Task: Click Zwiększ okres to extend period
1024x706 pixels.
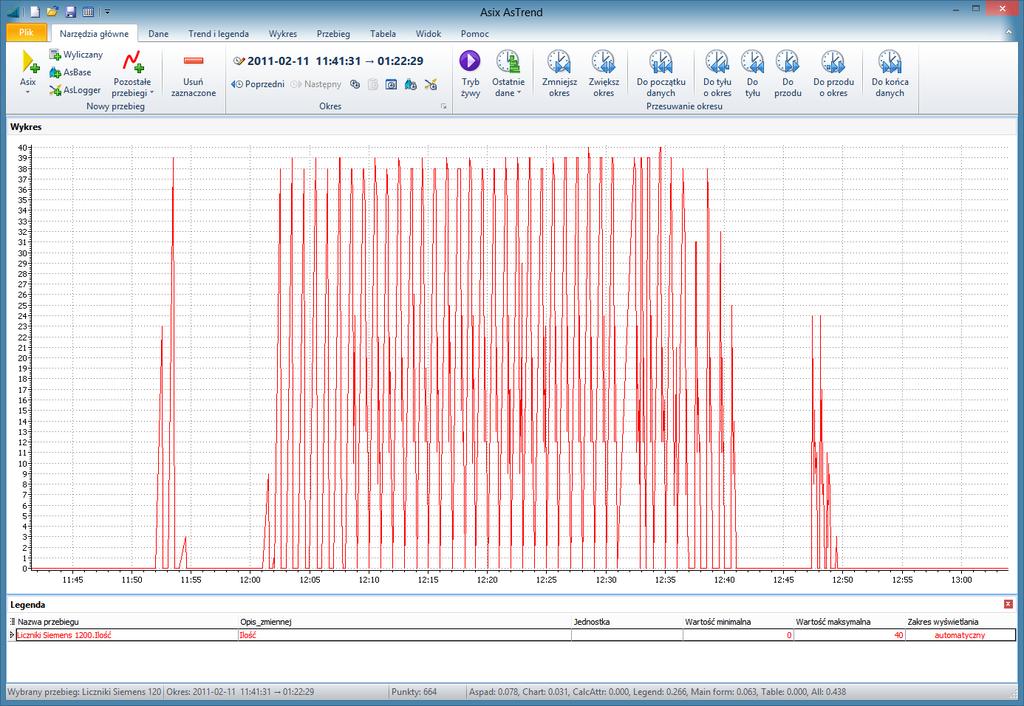Action: coord(603,73)
